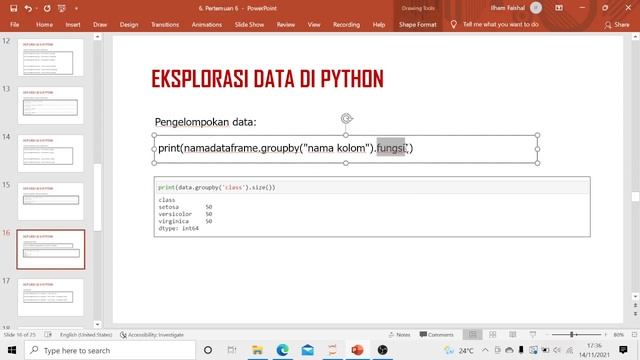Select the code output screenshot image

pos(372,207)
